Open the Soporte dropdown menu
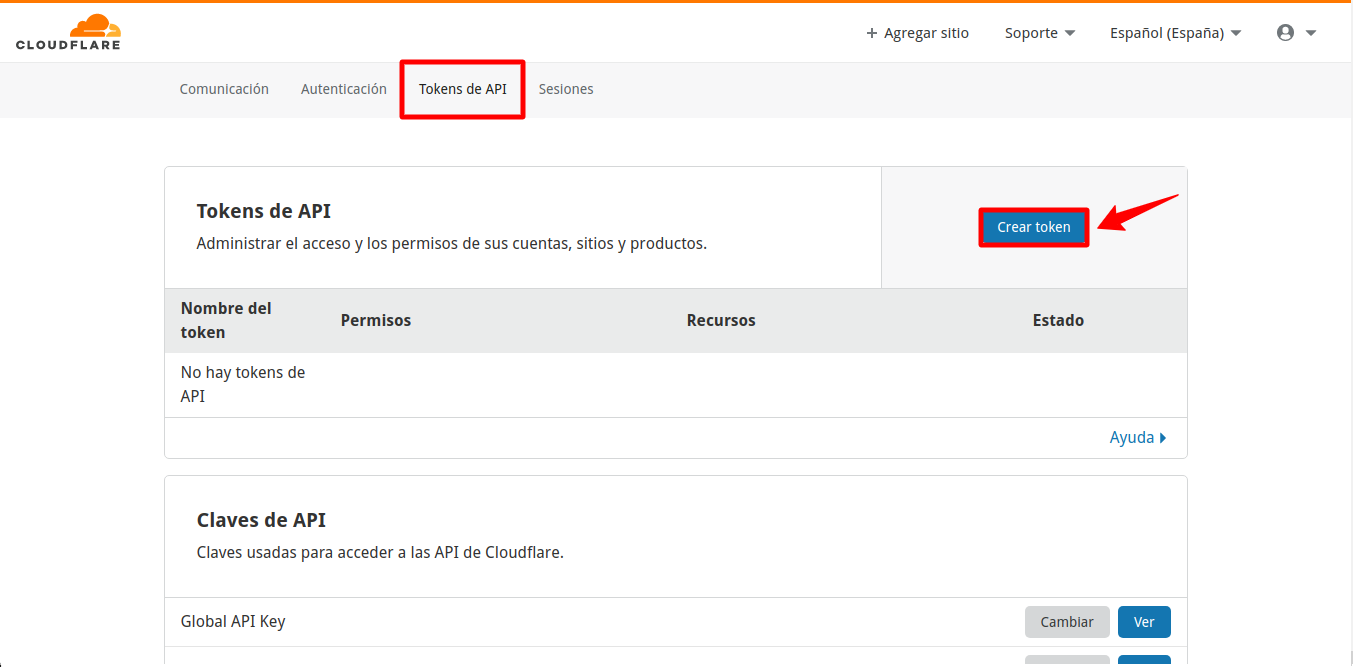Viewport: 1353px width, 667px height. coord(1039,33)
